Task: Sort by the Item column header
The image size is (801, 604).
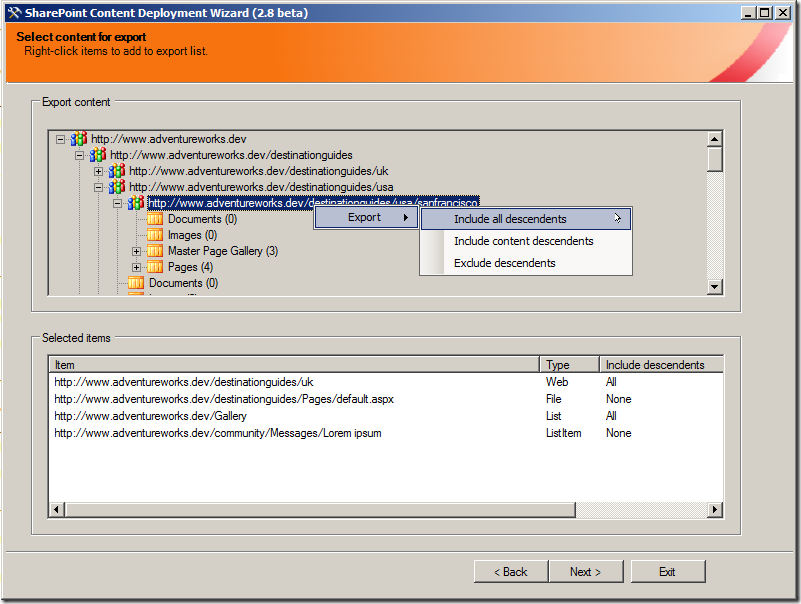Action: [x=294, y=364]
